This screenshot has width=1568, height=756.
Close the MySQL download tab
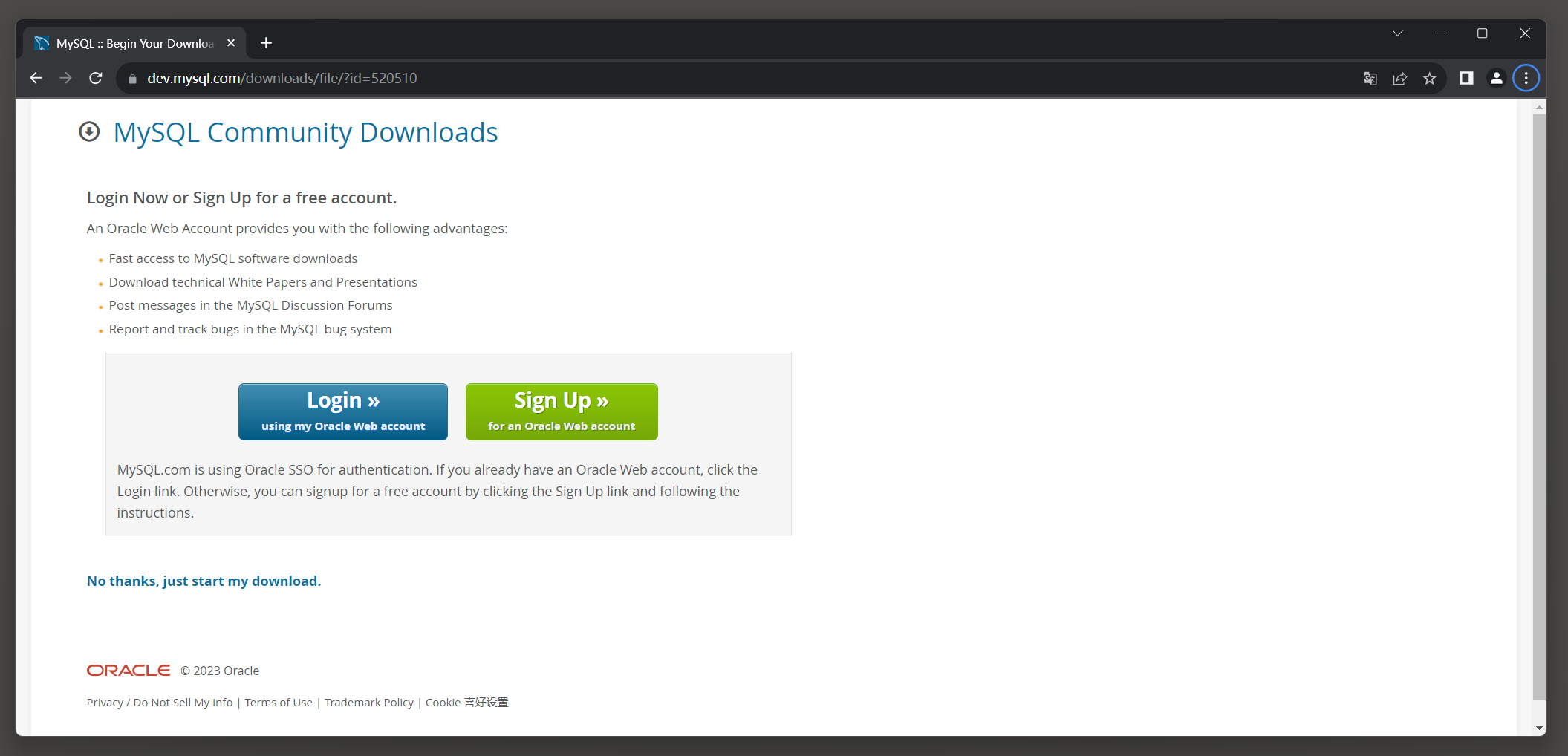231,43
